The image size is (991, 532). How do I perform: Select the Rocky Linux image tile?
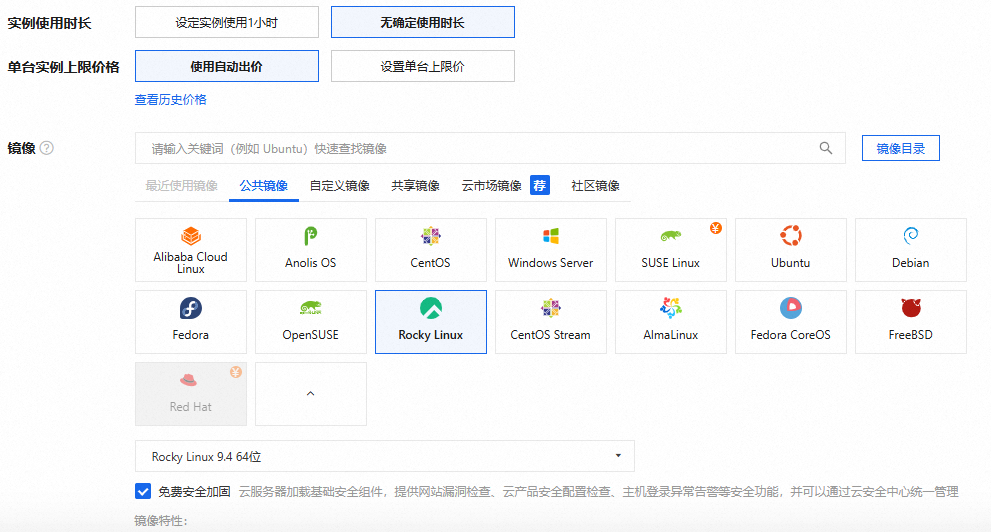click(431, 322)
